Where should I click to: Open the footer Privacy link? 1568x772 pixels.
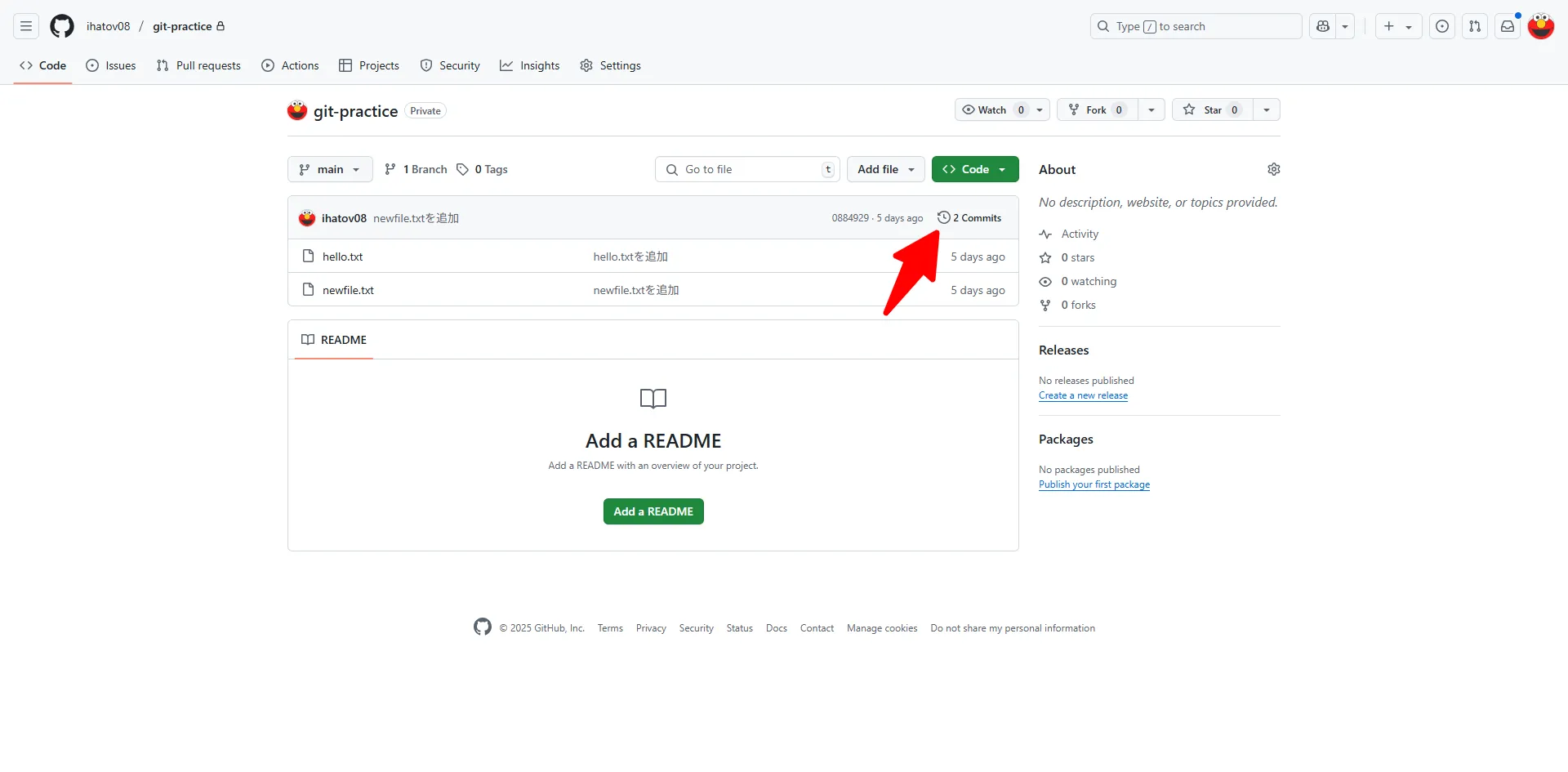point(651,628)
